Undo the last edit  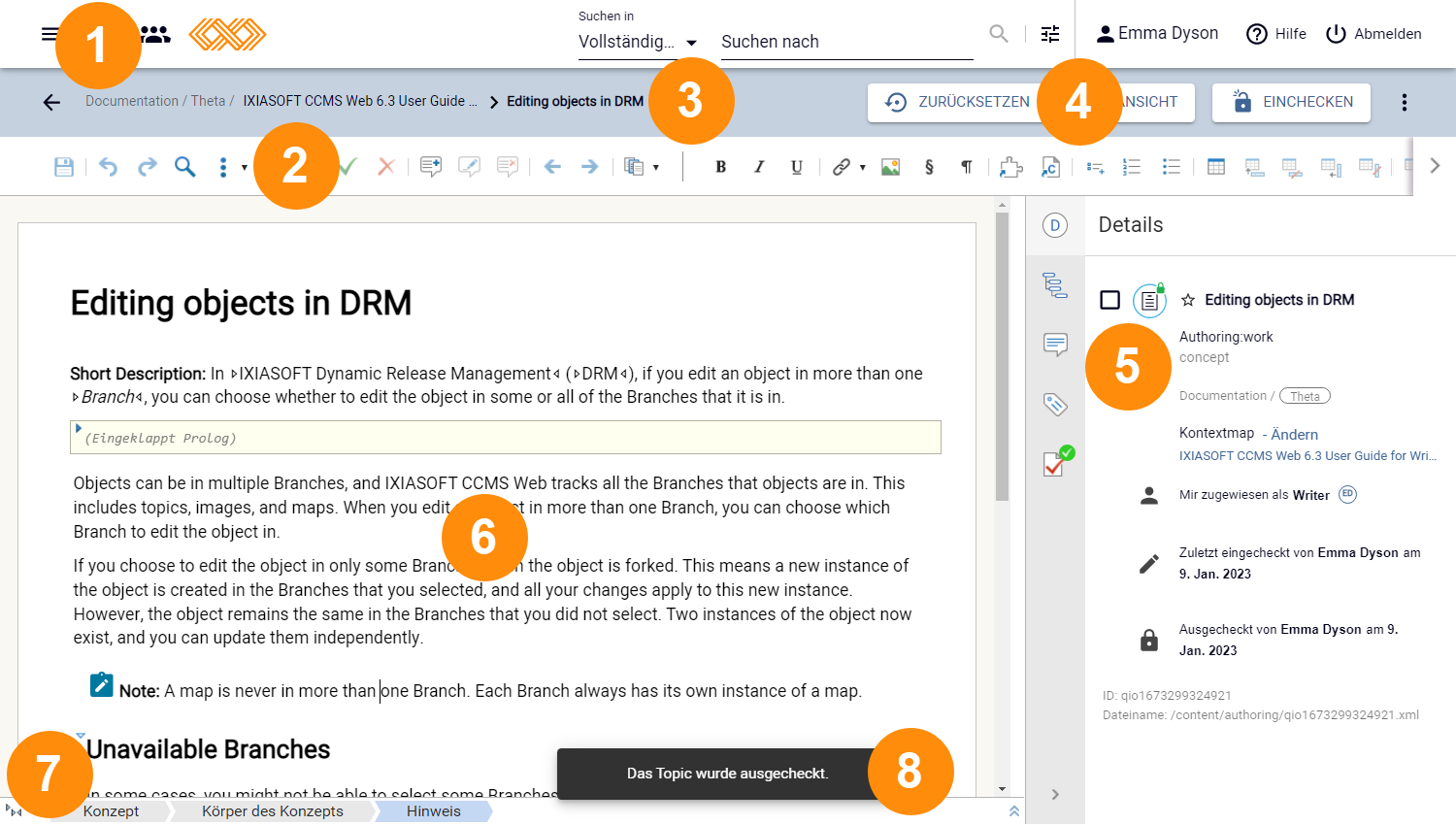tap(108, 167)
